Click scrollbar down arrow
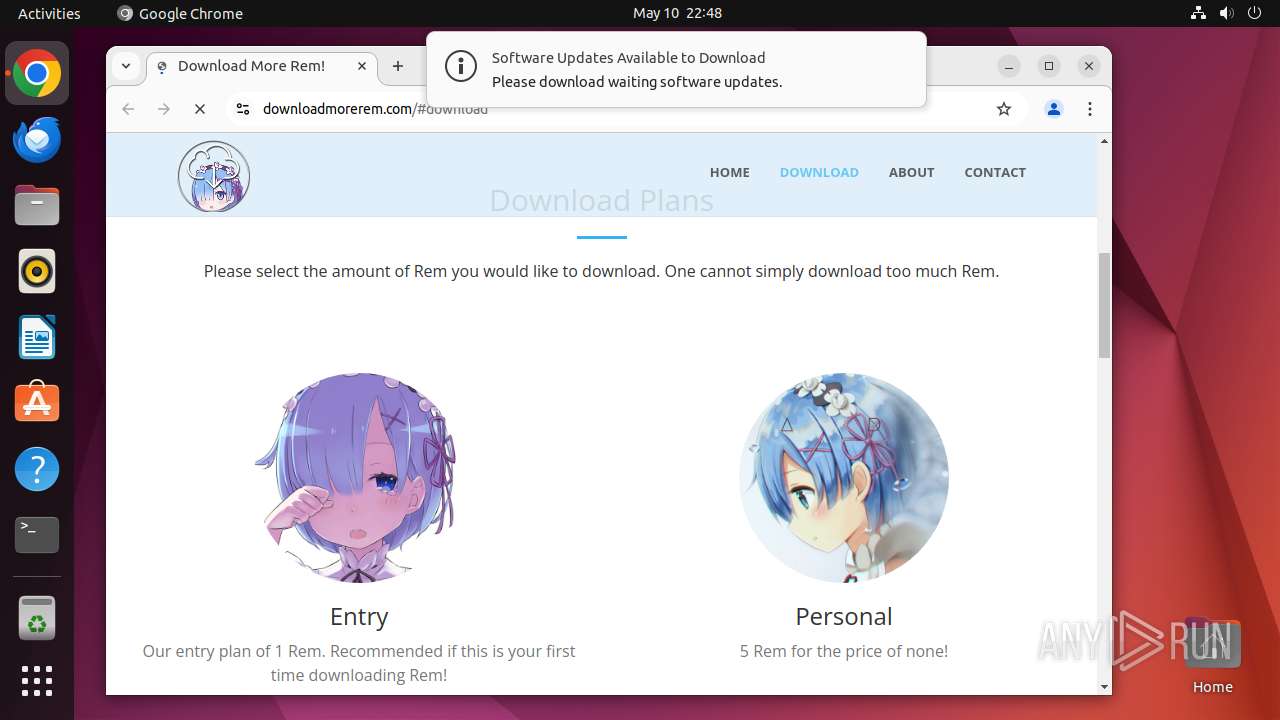The width and height of the screenshot is (1280, 720). tap(1104, 687)
